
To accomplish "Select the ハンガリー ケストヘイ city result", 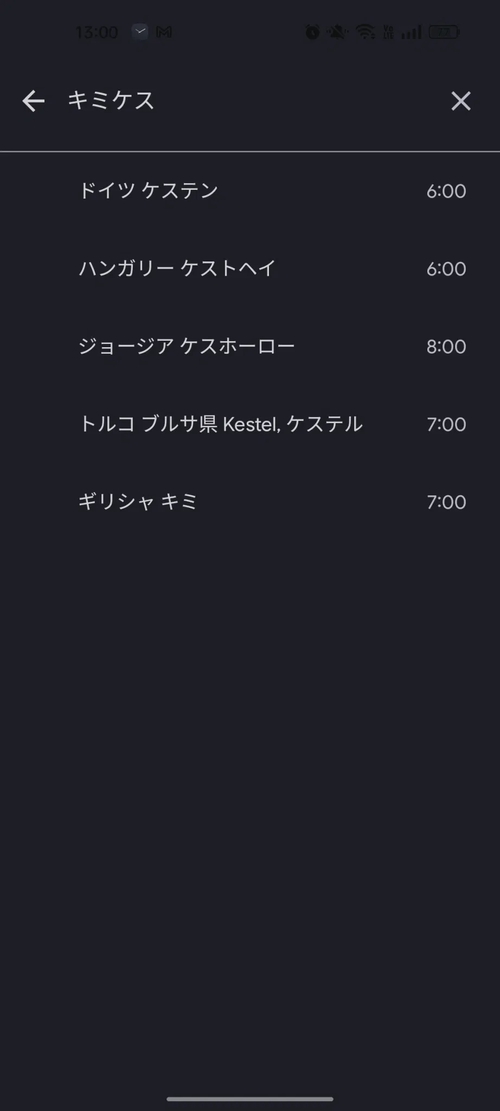I will coord(250,269).
